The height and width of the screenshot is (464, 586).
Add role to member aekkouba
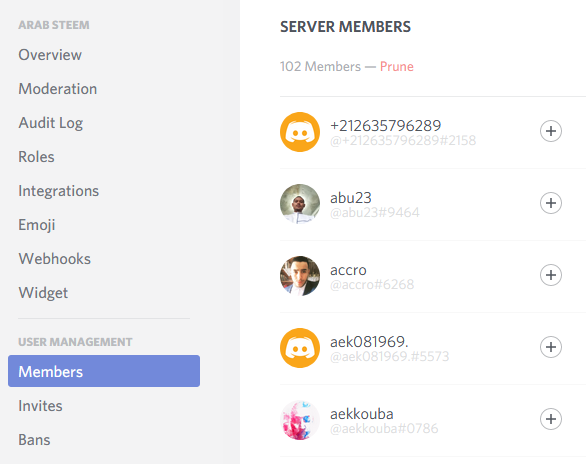[550, 419]
